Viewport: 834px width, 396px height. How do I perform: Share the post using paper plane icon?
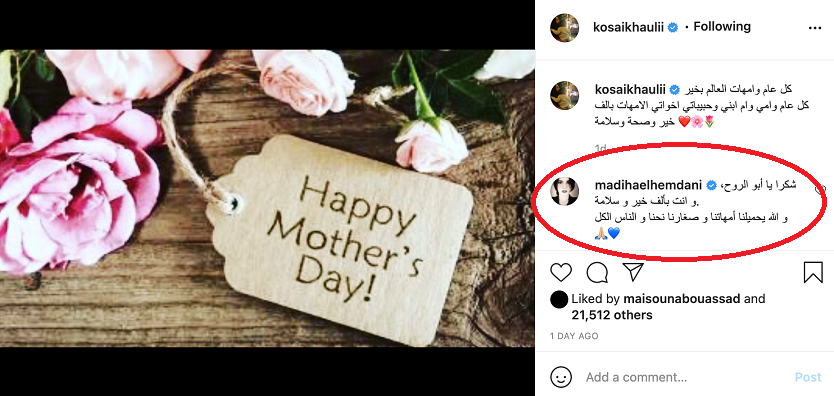click(633, 272)
